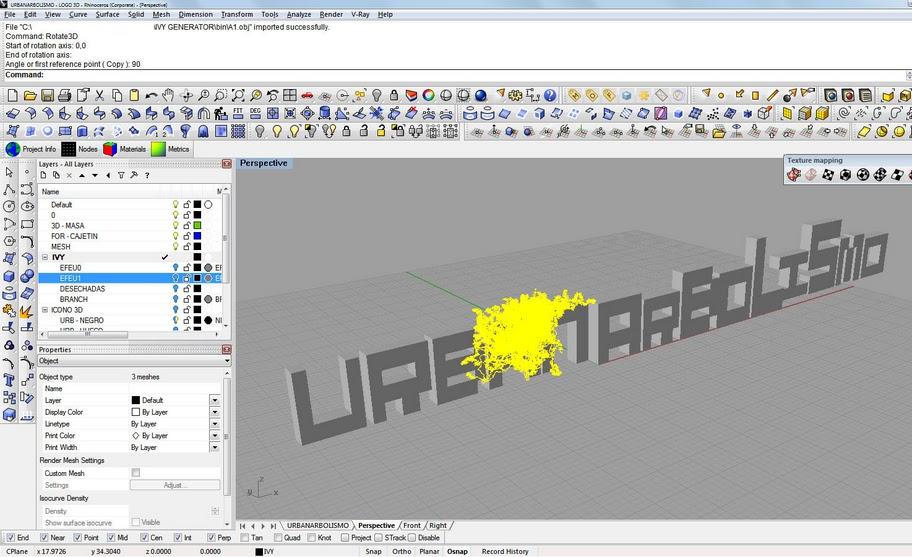
Task: Open the Print Width dropdown arrow
Action: coord(215,447)
